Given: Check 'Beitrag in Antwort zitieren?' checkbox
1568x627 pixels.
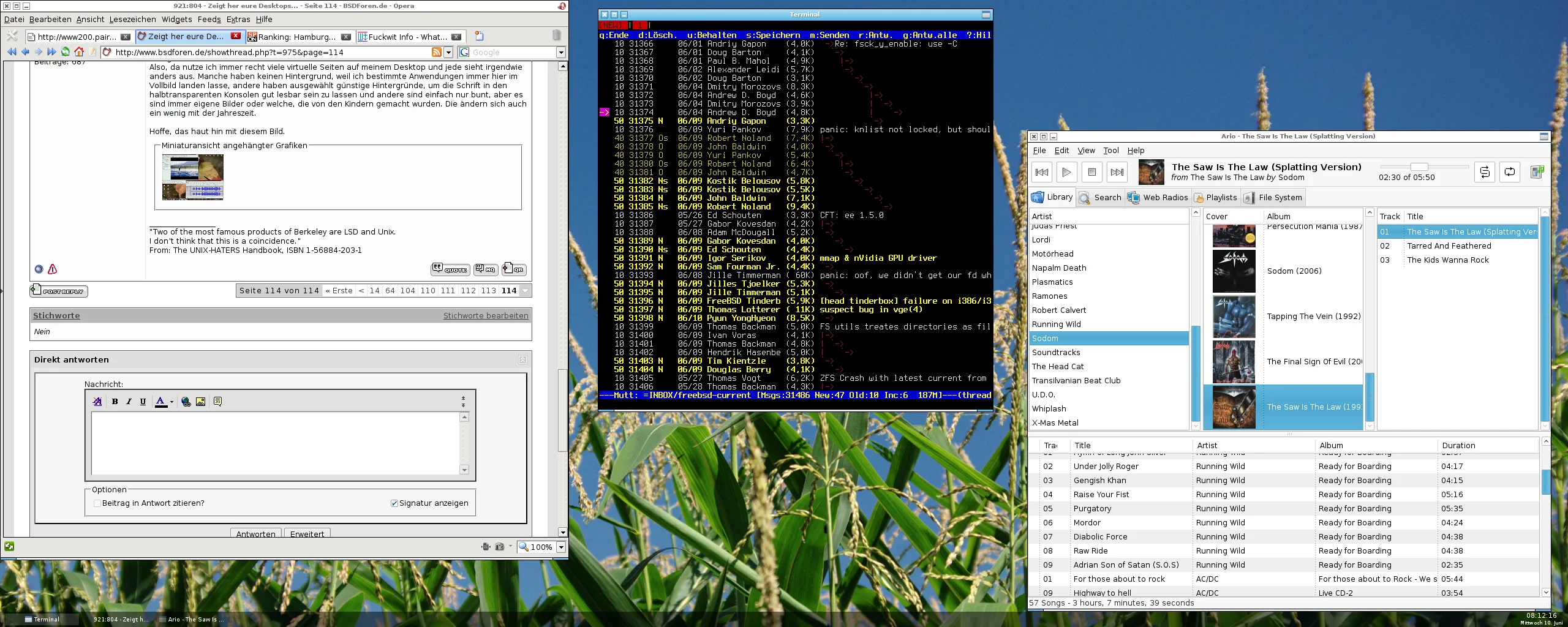Looking at the screenshot, I should pyautogui.click(x=97, y=503).
